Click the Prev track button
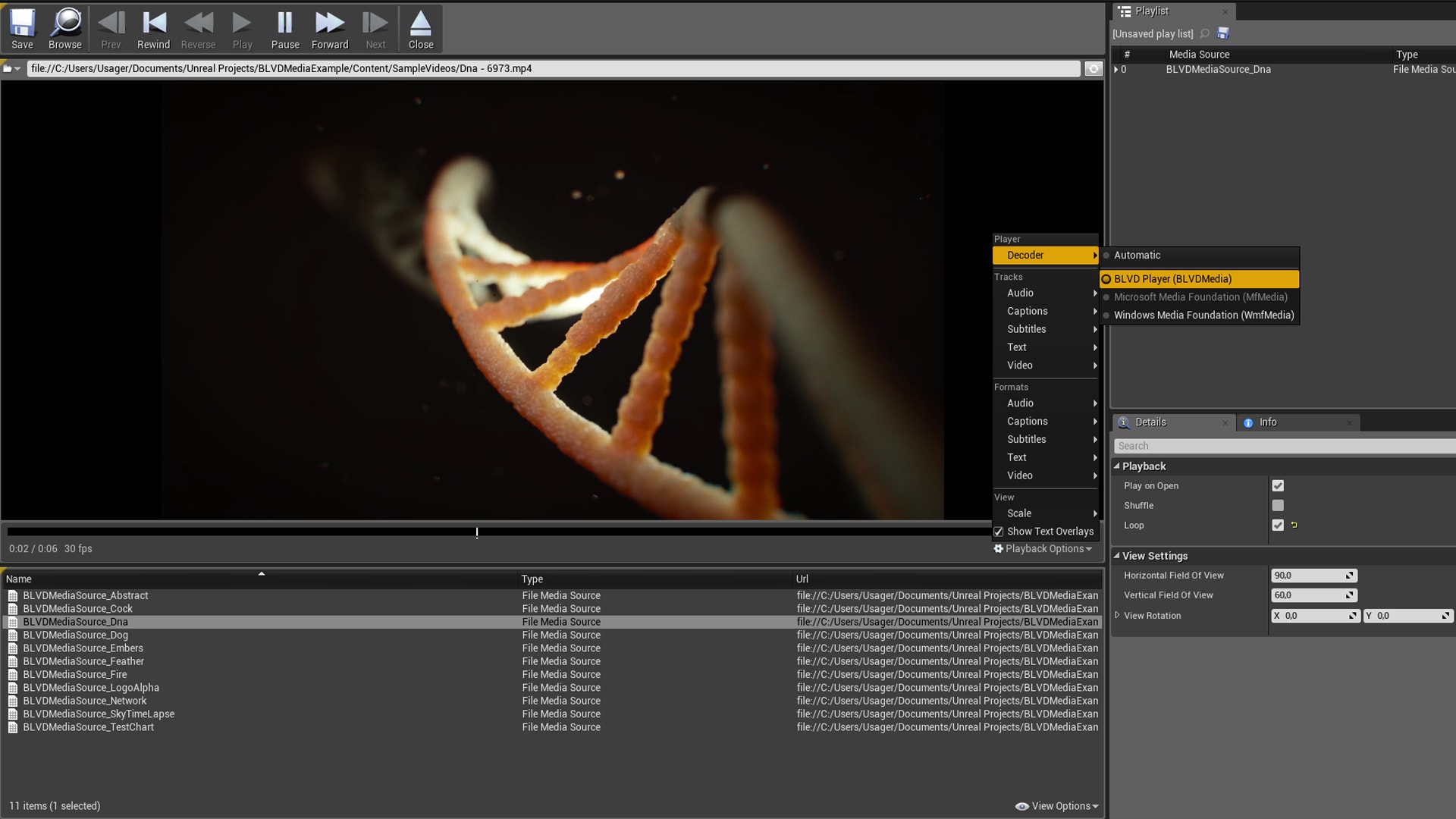Screen dimensions: 1456x819 [111, 29]
